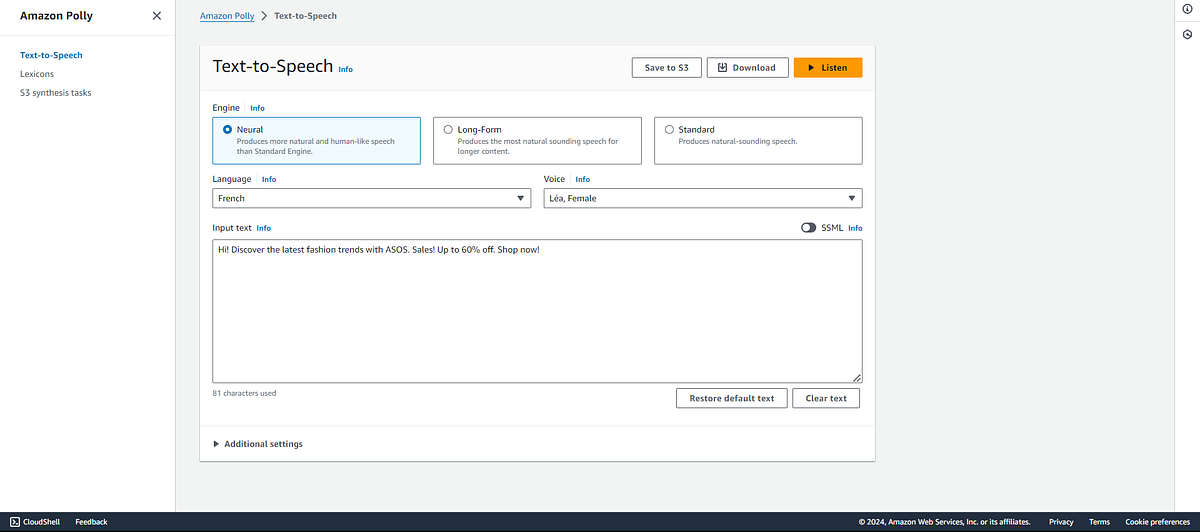Toggle the SSML switch
Screen dimensions: 1200x532
coord(808,228)
